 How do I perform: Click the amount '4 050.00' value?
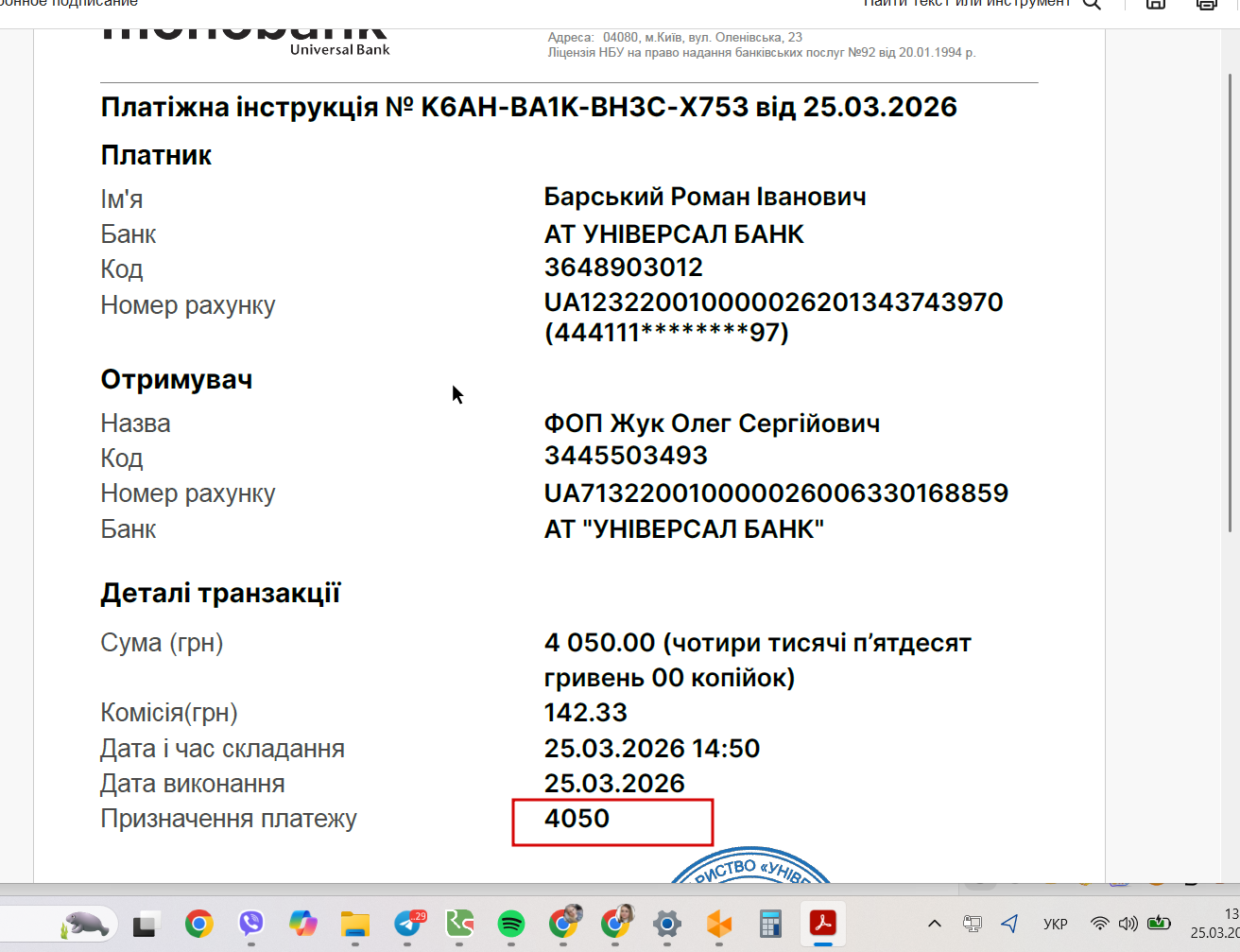tap(599, 643)
